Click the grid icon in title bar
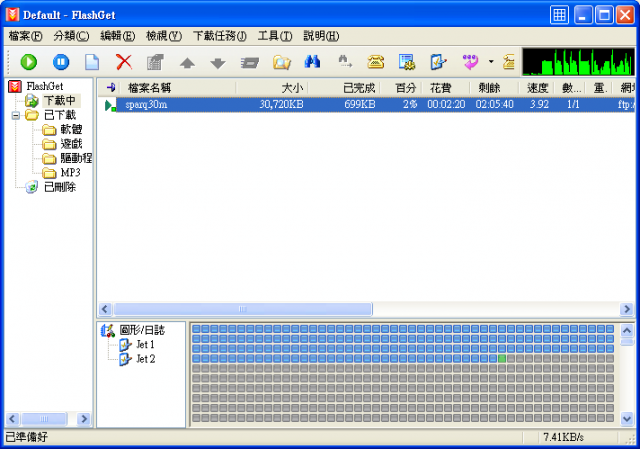640x449 pixels. 559,16
